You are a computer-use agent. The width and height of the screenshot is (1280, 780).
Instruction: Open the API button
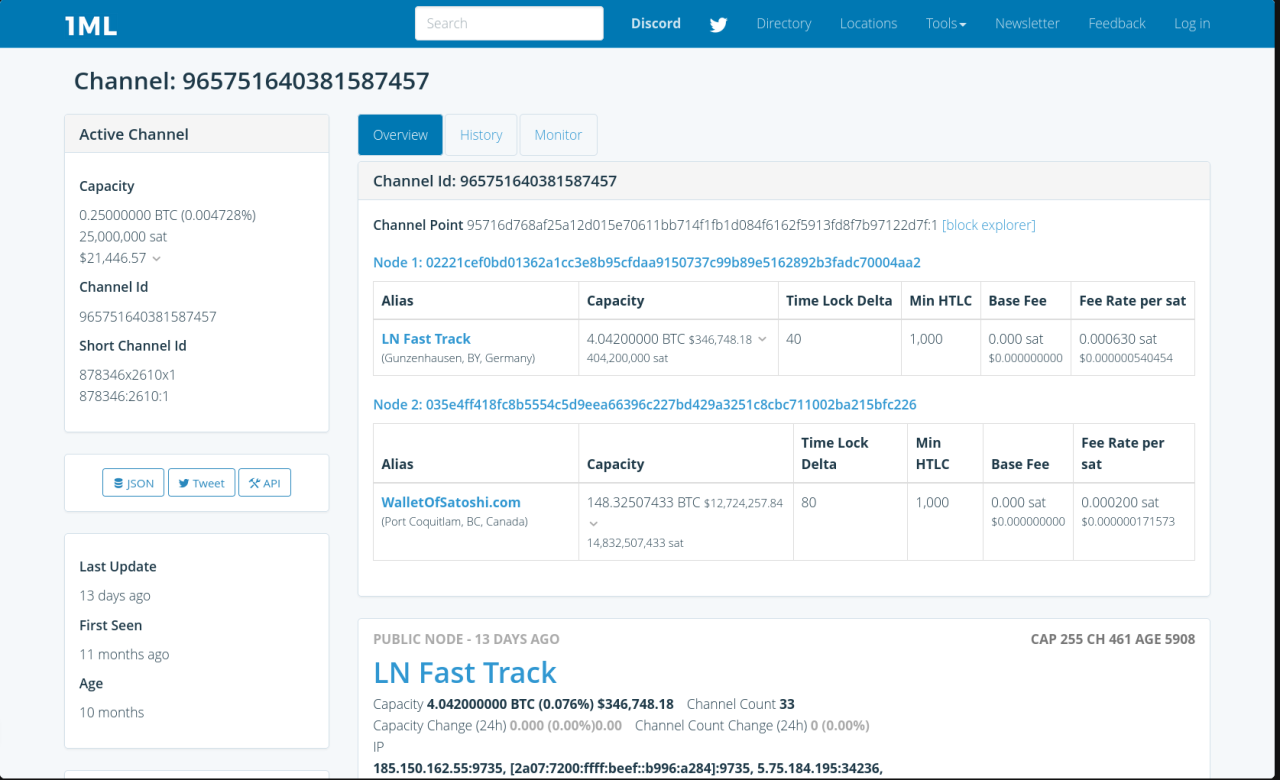point(264,483)
